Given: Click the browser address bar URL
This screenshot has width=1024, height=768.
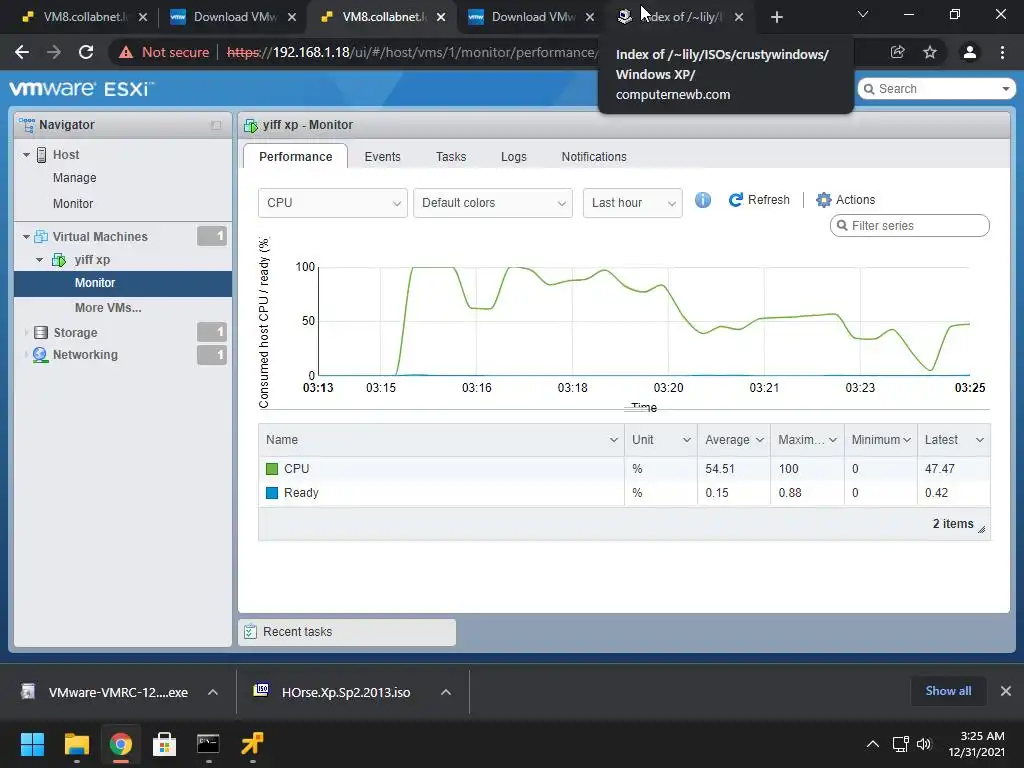Looking at the screenshot, I should pos(411,52).
